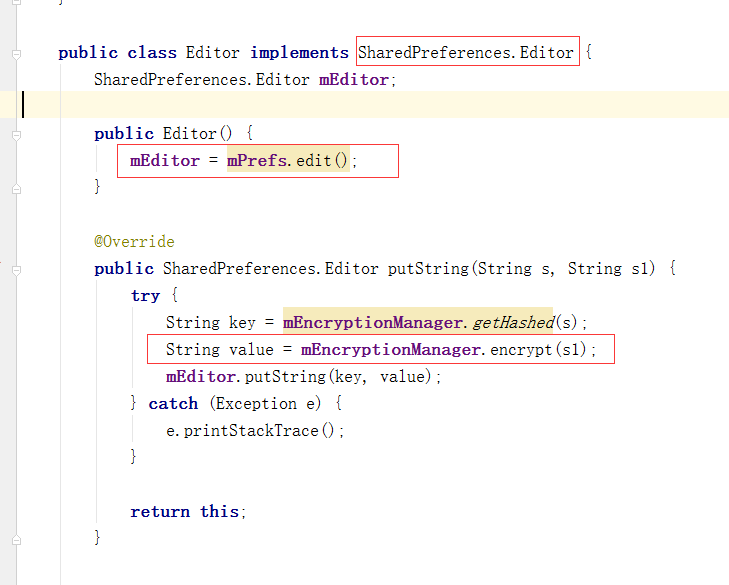
Task: Click the 'encrypt' method call
Action: pyautogui.click(x=521, y=350)
